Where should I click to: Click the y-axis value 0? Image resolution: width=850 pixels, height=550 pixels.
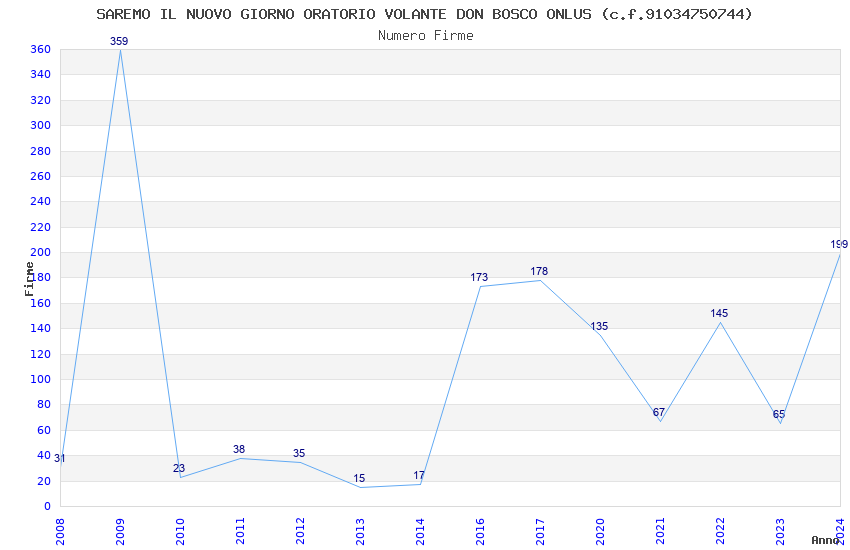click(48, 506)
